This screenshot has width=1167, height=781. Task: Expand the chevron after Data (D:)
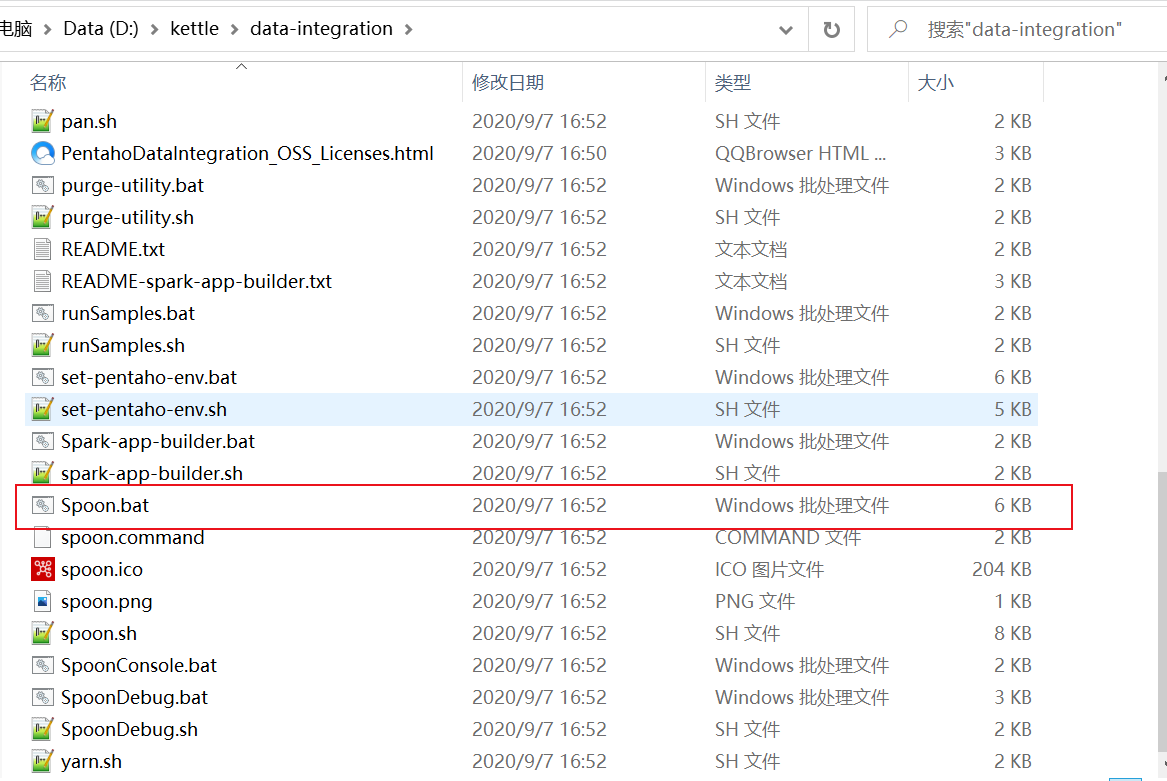[x=155, y=29]
